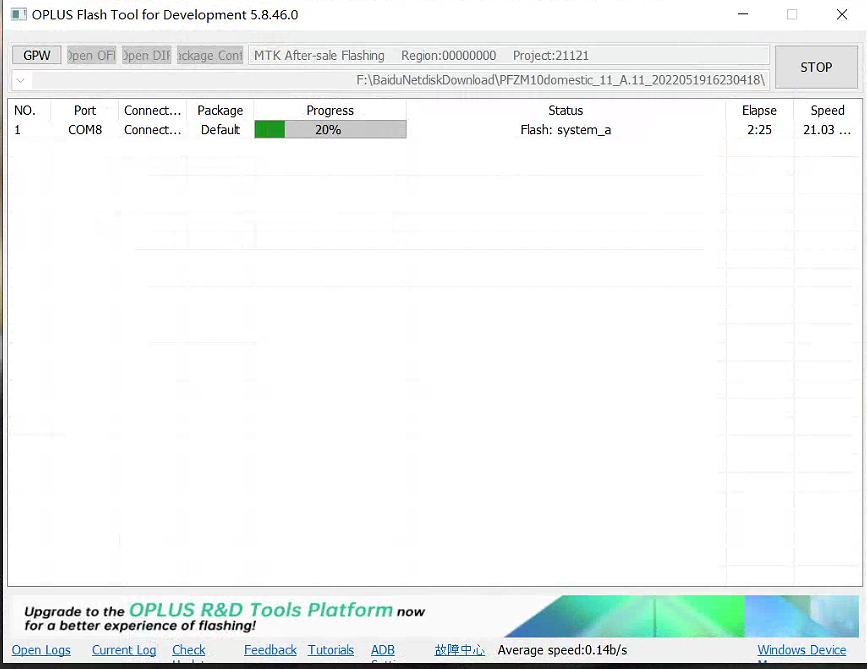Close the OPLUS Flash Tool window
Viewport: 867px width, 669px height.
[842, 14]
